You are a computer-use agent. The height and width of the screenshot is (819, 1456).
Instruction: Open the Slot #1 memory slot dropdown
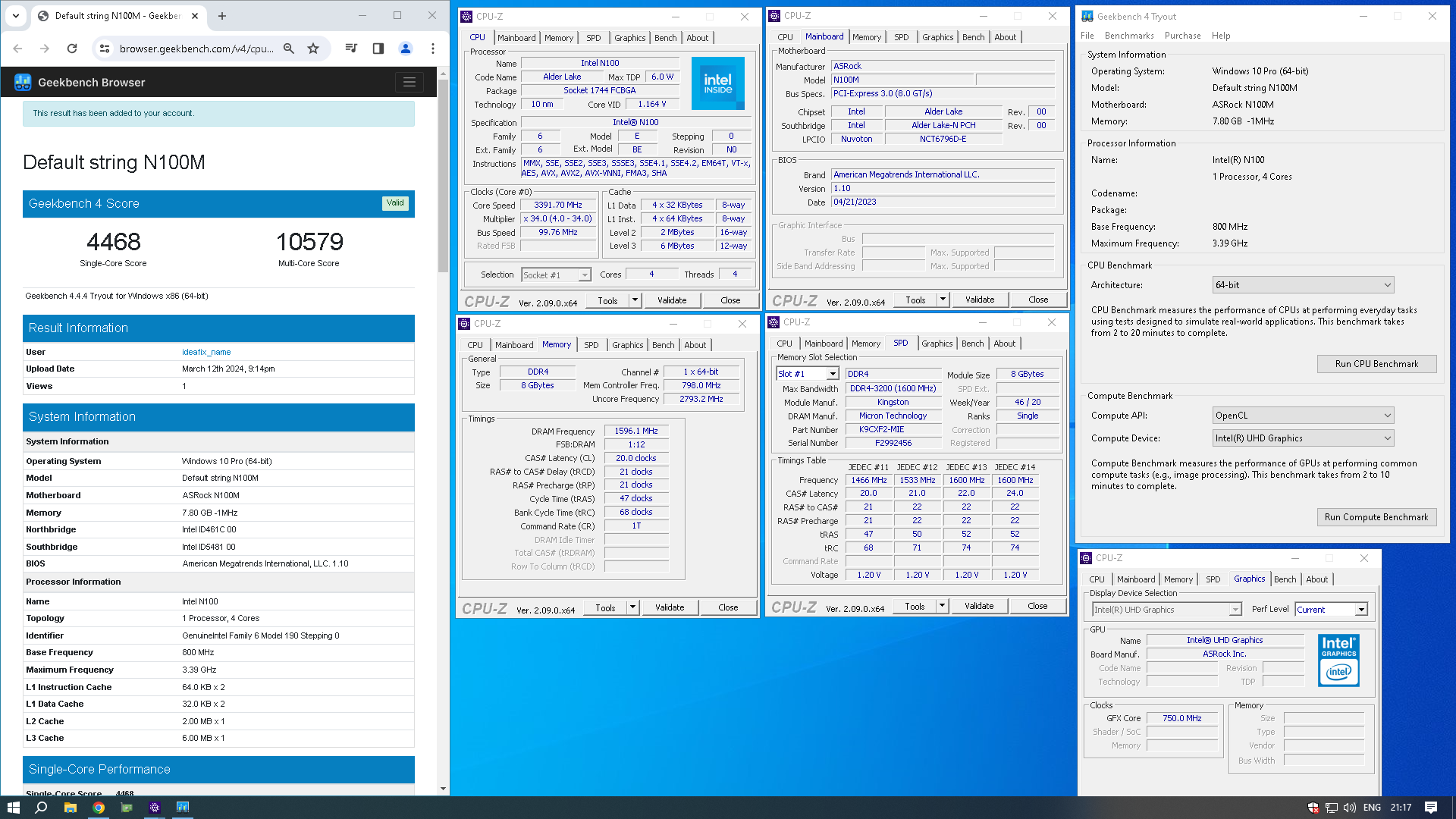point(808,374)
